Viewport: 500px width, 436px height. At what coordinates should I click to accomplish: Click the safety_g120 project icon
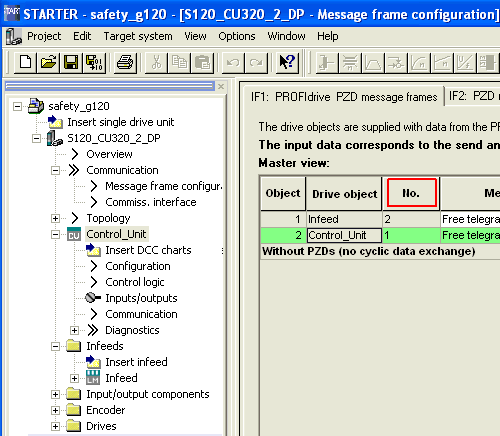[x=36, y=106]
